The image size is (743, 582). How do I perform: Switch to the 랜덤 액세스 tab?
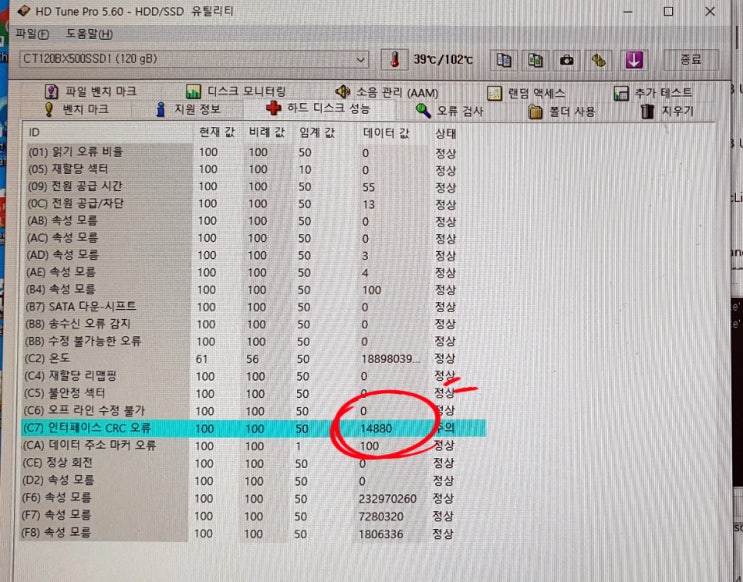pos(526,93)
